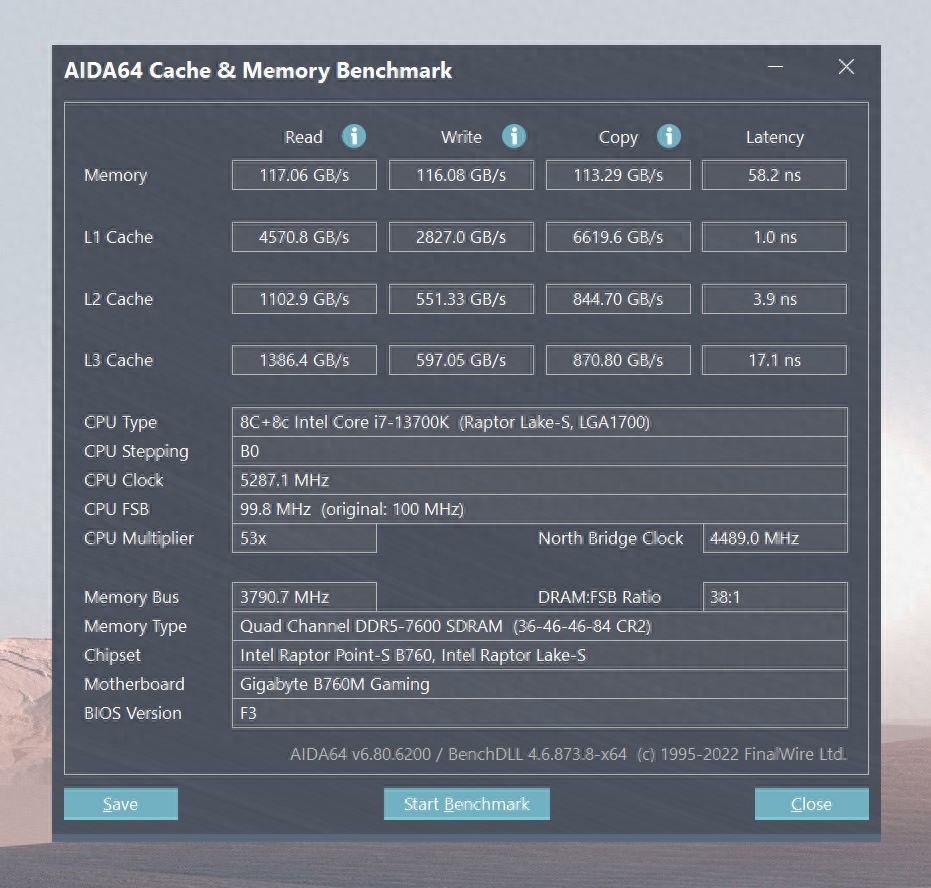Select Memory copy value 113.29 GB/s
The image size is (931, 888).
[618, 175]
